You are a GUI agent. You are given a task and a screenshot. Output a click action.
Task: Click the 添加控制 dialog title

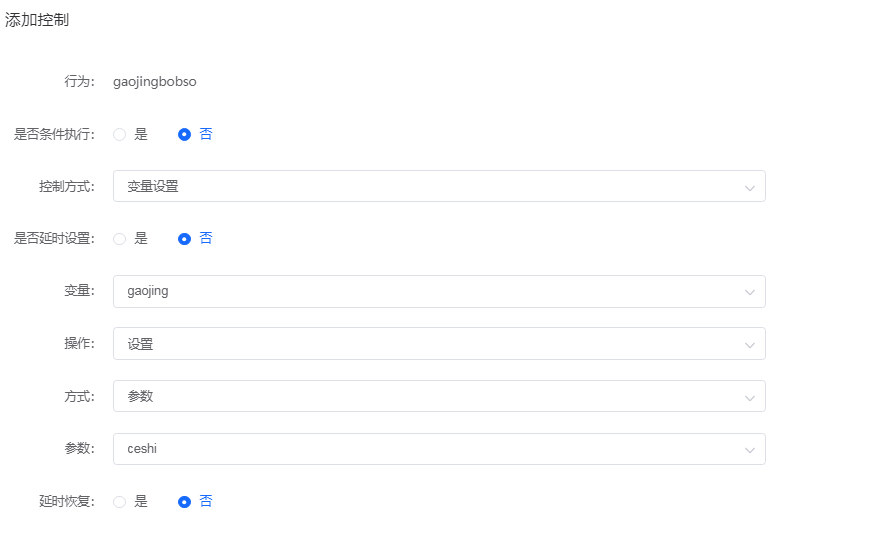[37, 20]
